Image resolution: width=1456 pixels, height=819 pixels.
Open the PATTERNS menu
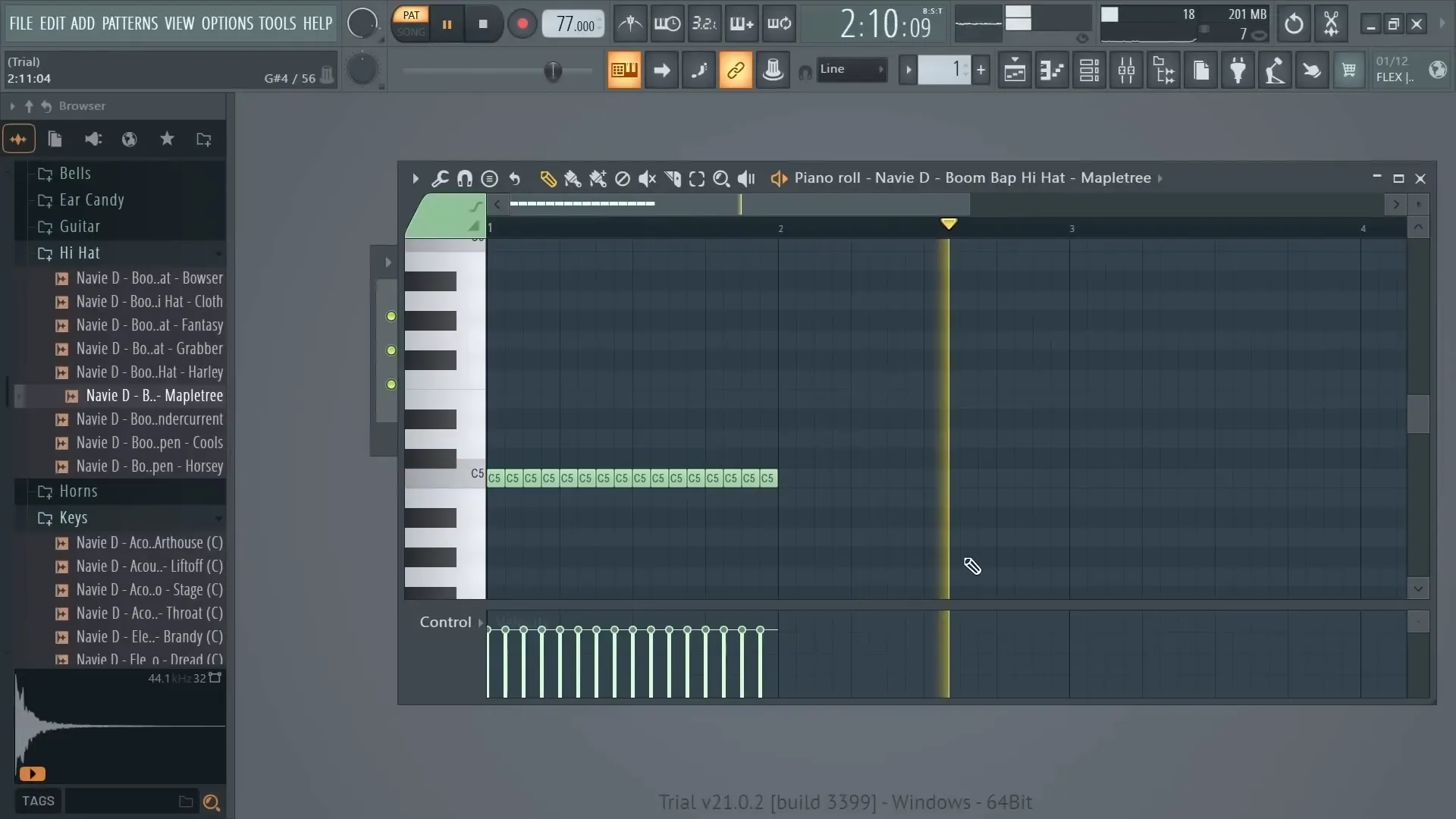(x=129, y=23)
